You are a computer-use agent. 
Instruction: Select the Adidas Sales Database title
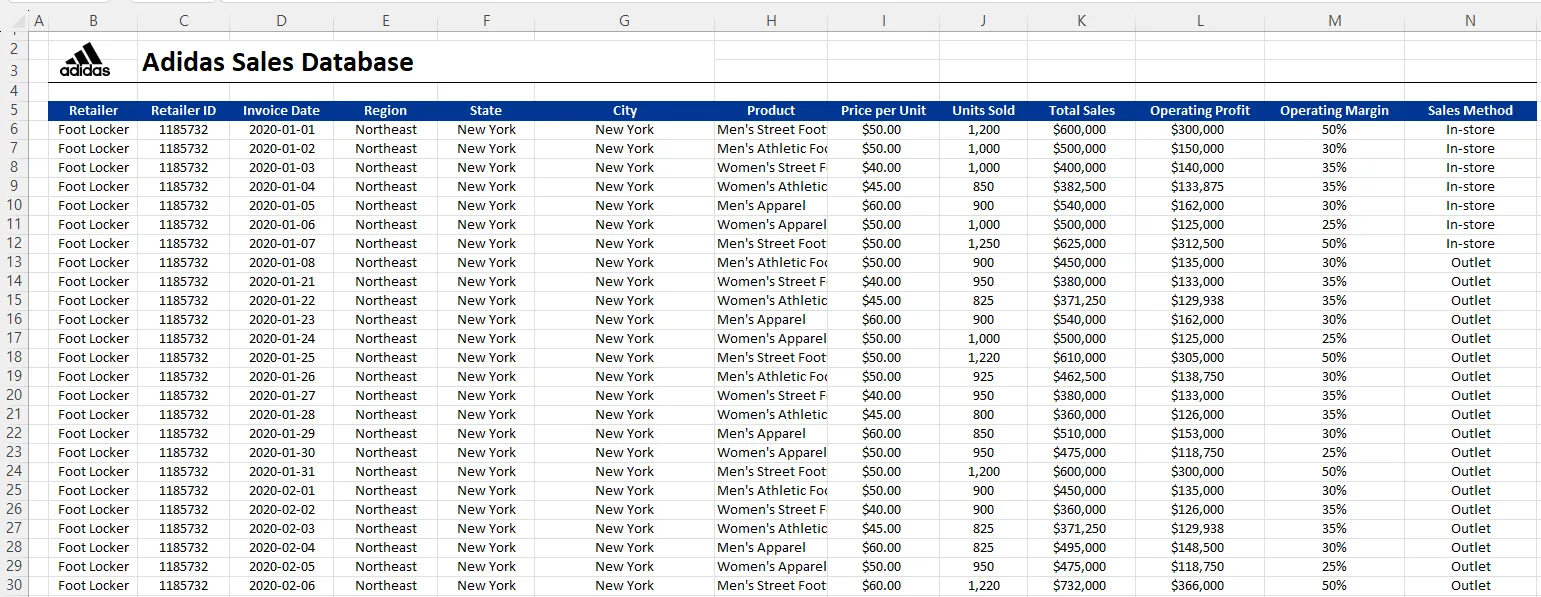click(x=278, y=62)
